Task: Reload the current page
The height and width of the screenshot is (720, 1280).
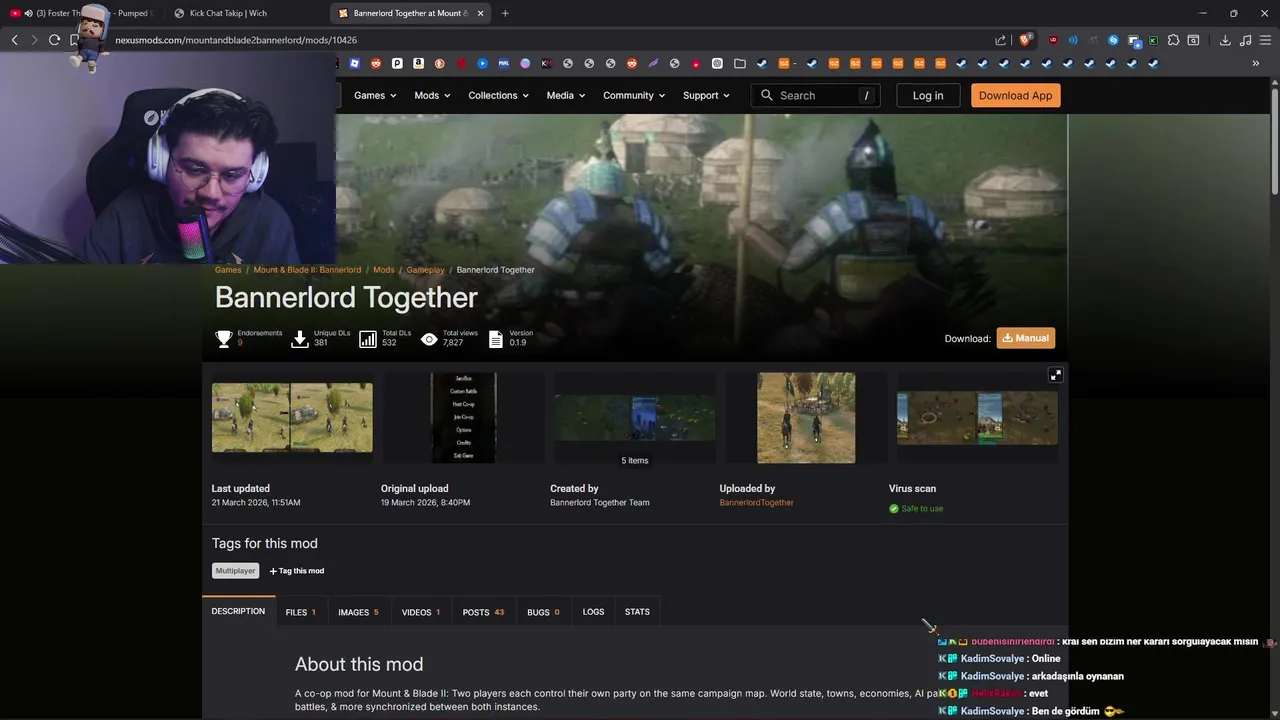Action: 54,40
